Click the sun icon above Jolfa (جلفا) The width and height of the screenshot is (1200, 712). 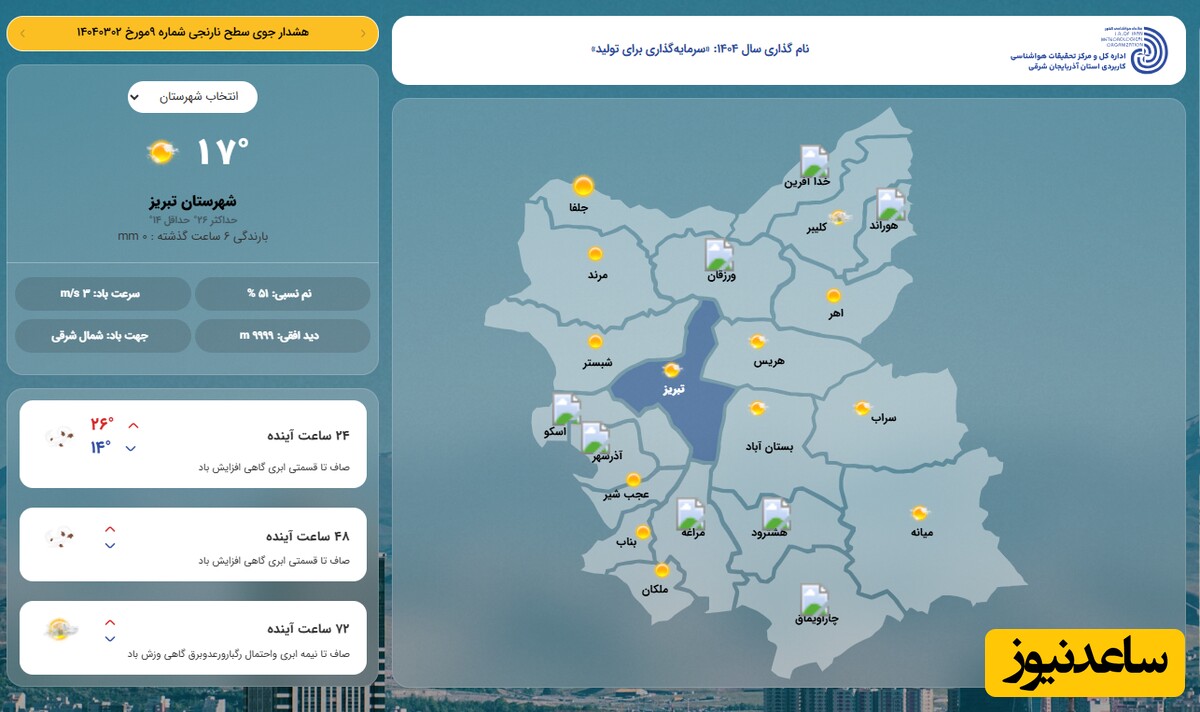(583, 186)
